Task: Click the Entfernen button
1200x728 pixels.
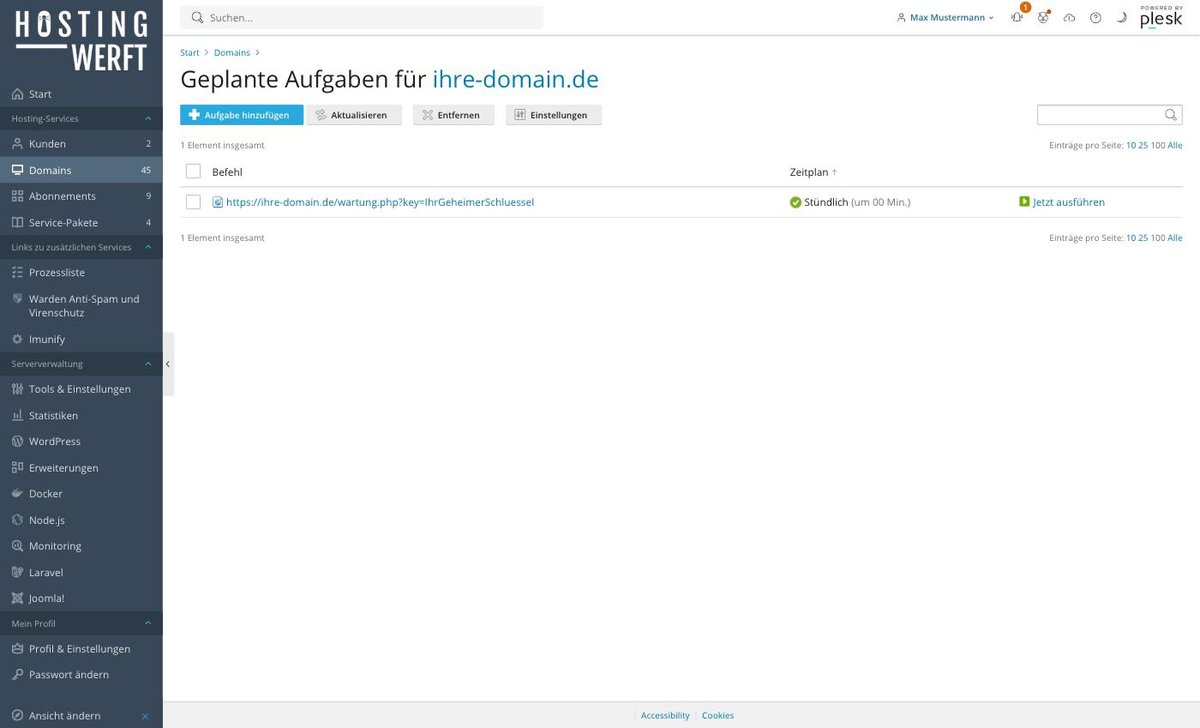Action: point(453,115)
